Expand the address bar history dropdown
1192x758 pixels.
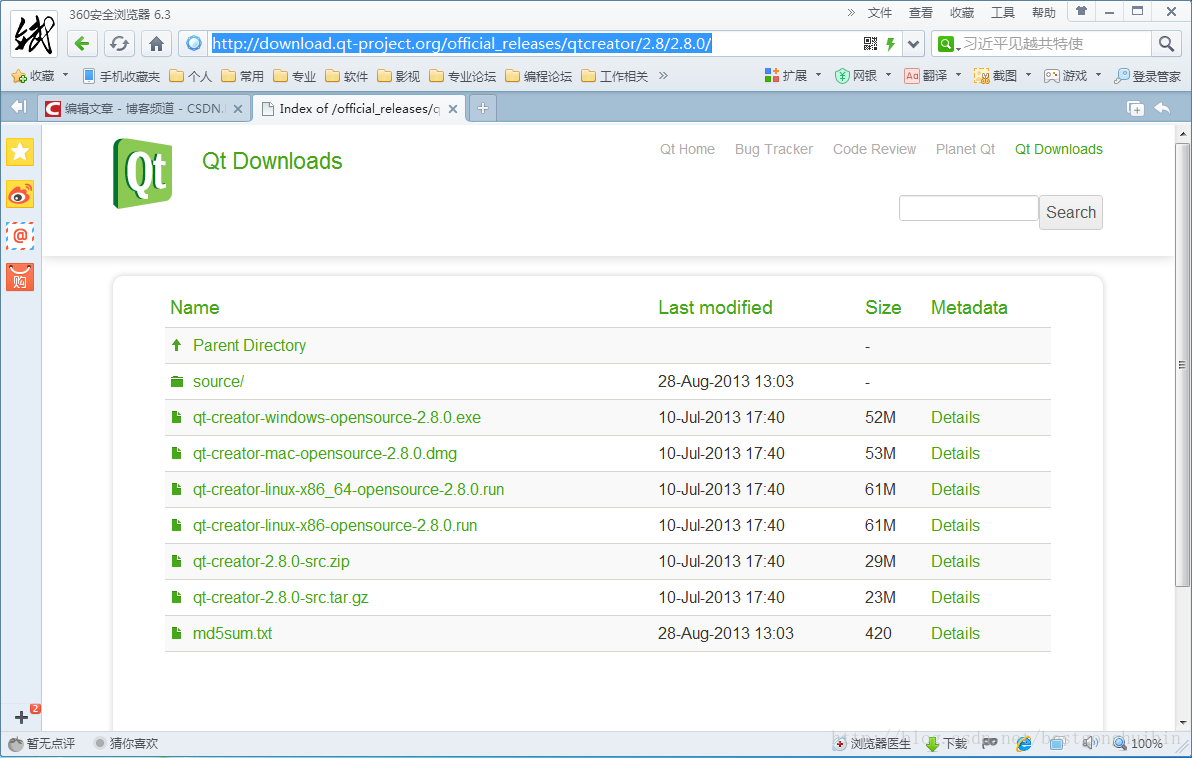pyautogui.click(x=913, y=43)
